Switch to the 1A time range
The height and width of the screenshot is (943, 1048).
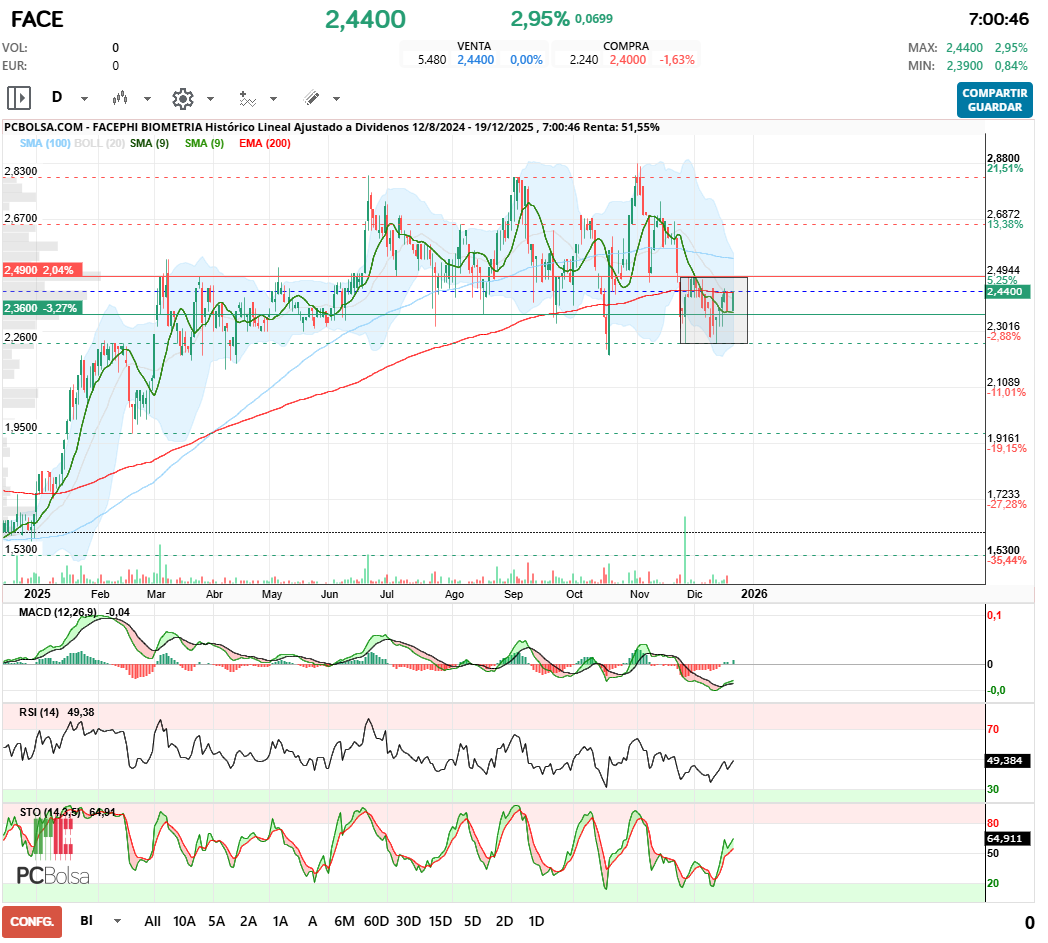[280, 921]
